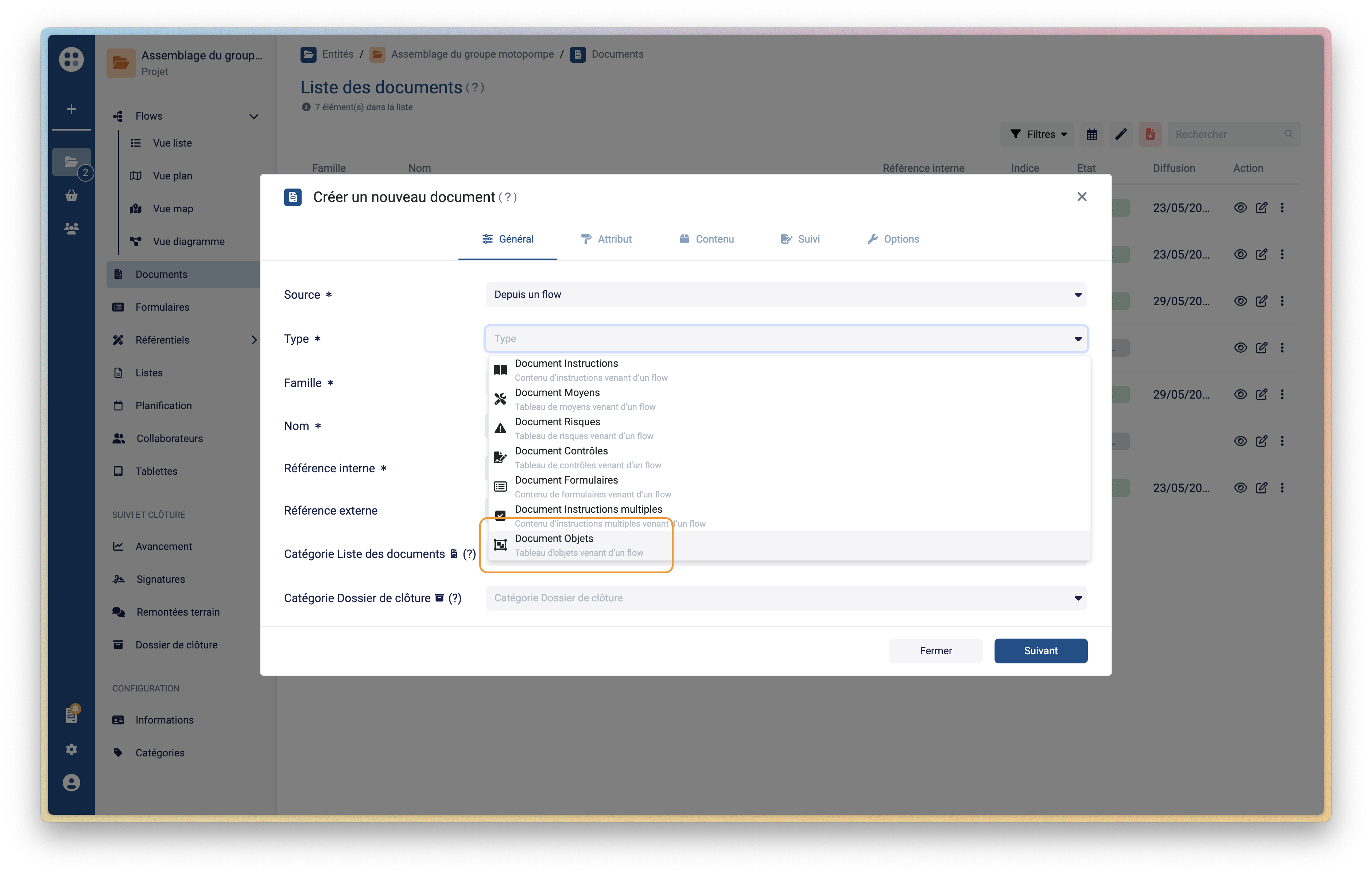This screenshot has height=876, width=1372.
Task: Open the Source dropdown
Action: coord(786,295)
